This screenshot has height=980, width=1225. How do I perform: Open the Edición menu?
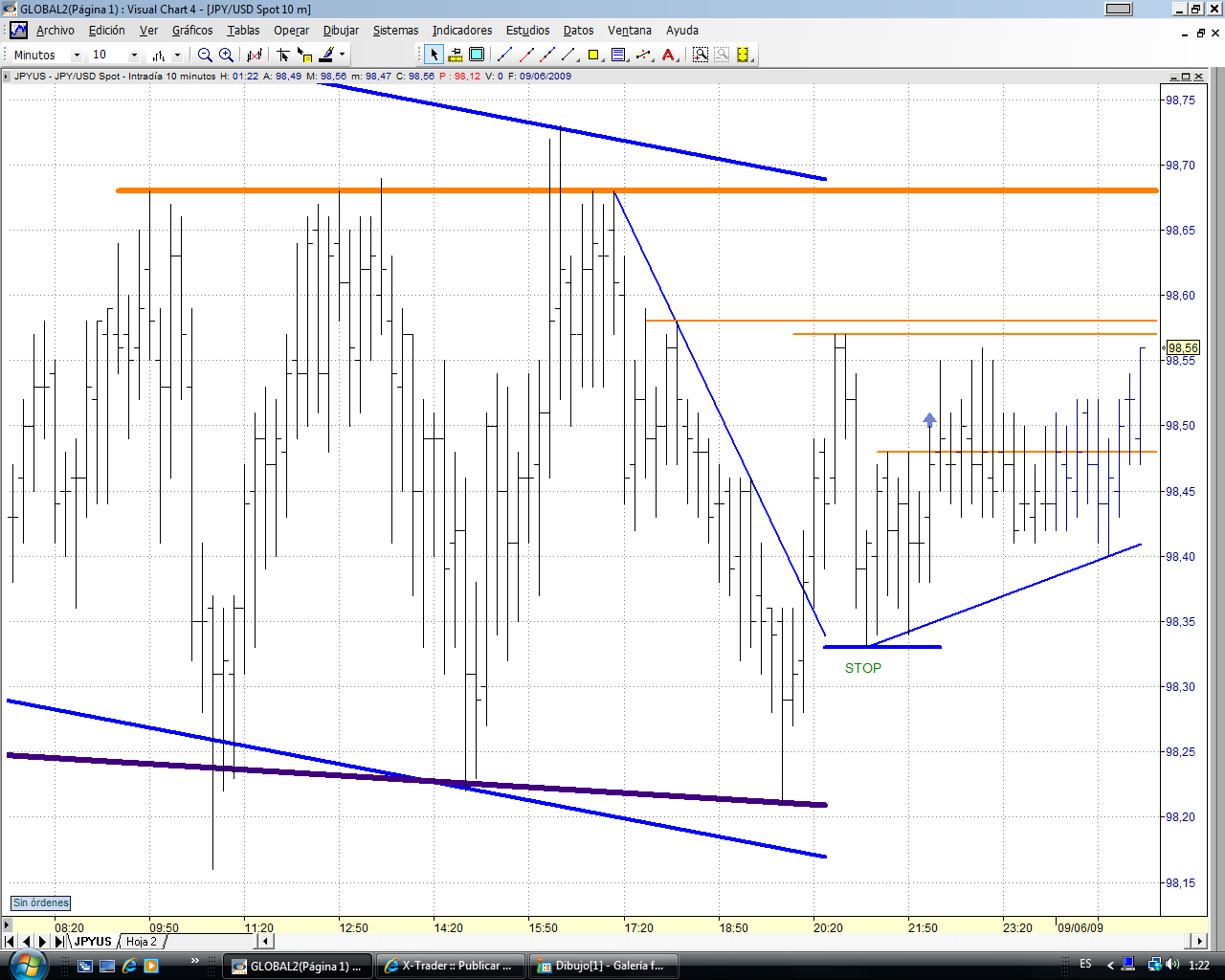coord(107,31)
